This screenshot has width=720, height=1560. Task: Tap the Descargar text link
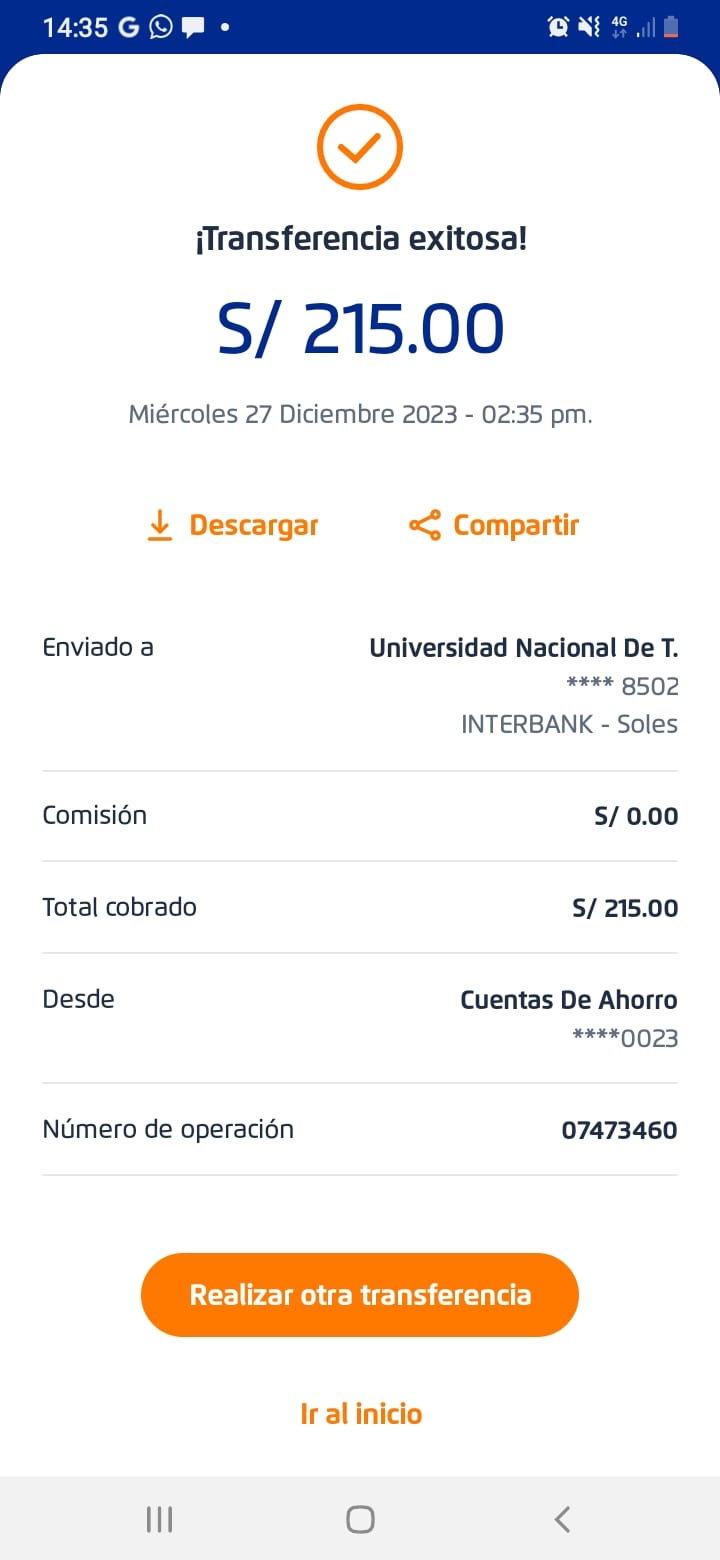[x=254, y=525]
